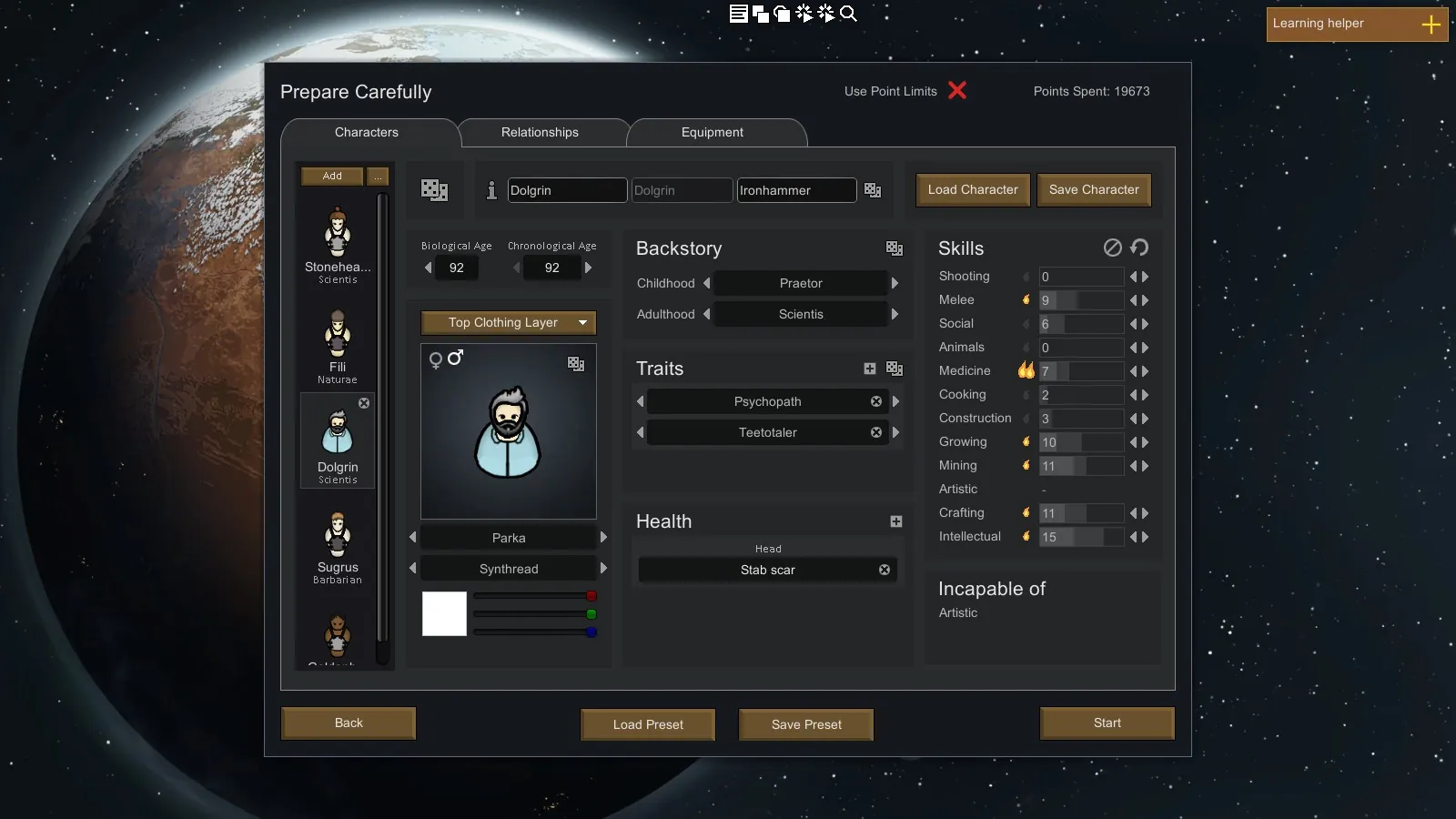Randomize the character name with dice
Screen dimensions: 1456x819
(x=873, y=190)
